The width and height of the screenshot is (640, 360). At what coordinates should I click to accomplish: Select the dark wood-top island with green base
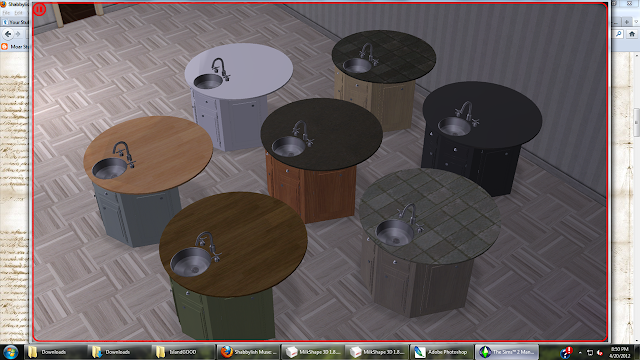tap(232, 265)
